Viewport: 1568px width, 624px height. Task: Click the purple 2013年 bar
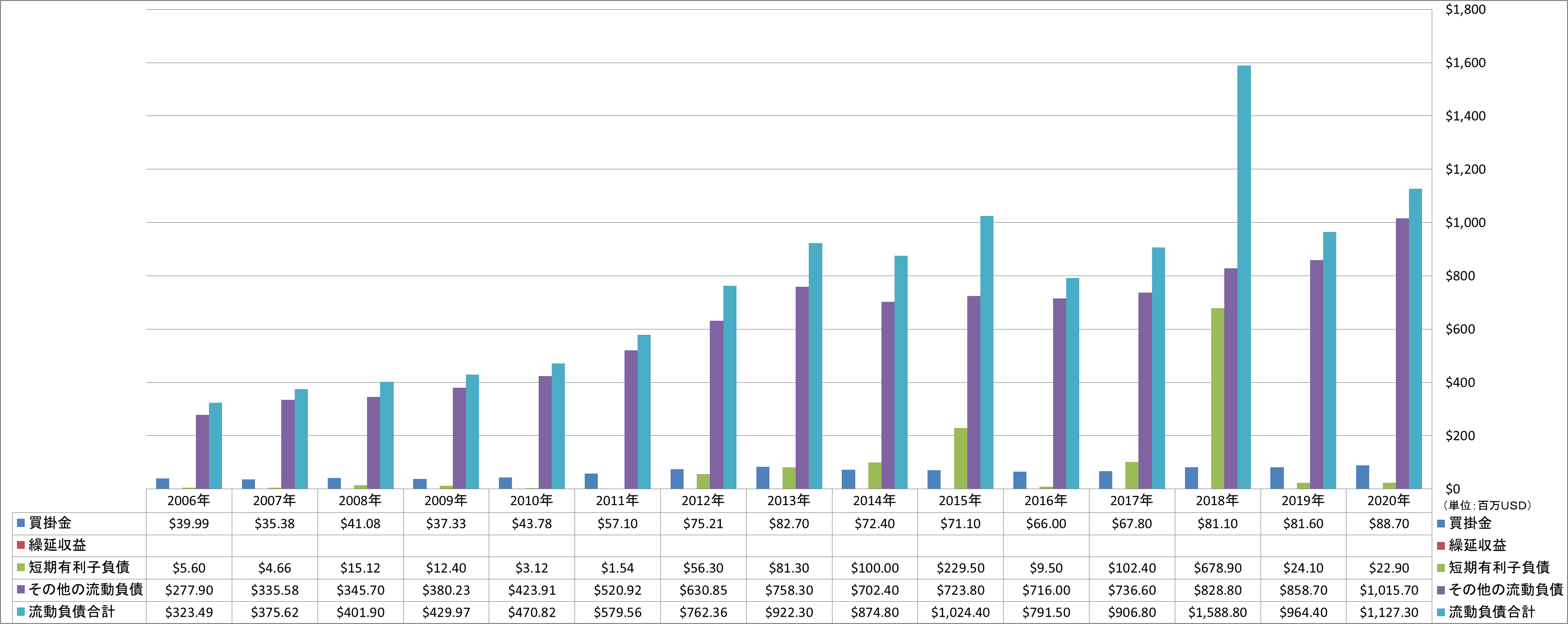pos(802,388)
